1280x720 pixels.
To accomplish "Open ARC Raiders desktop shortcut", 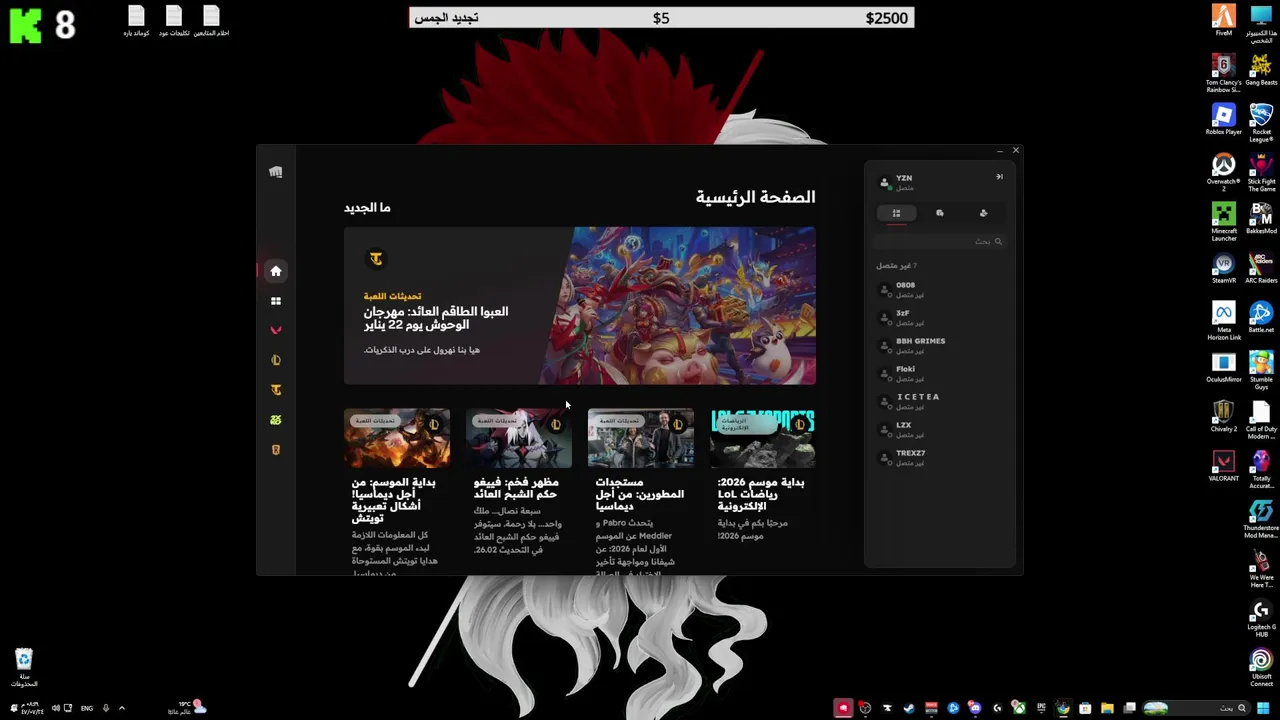I will pos(1261,268).
